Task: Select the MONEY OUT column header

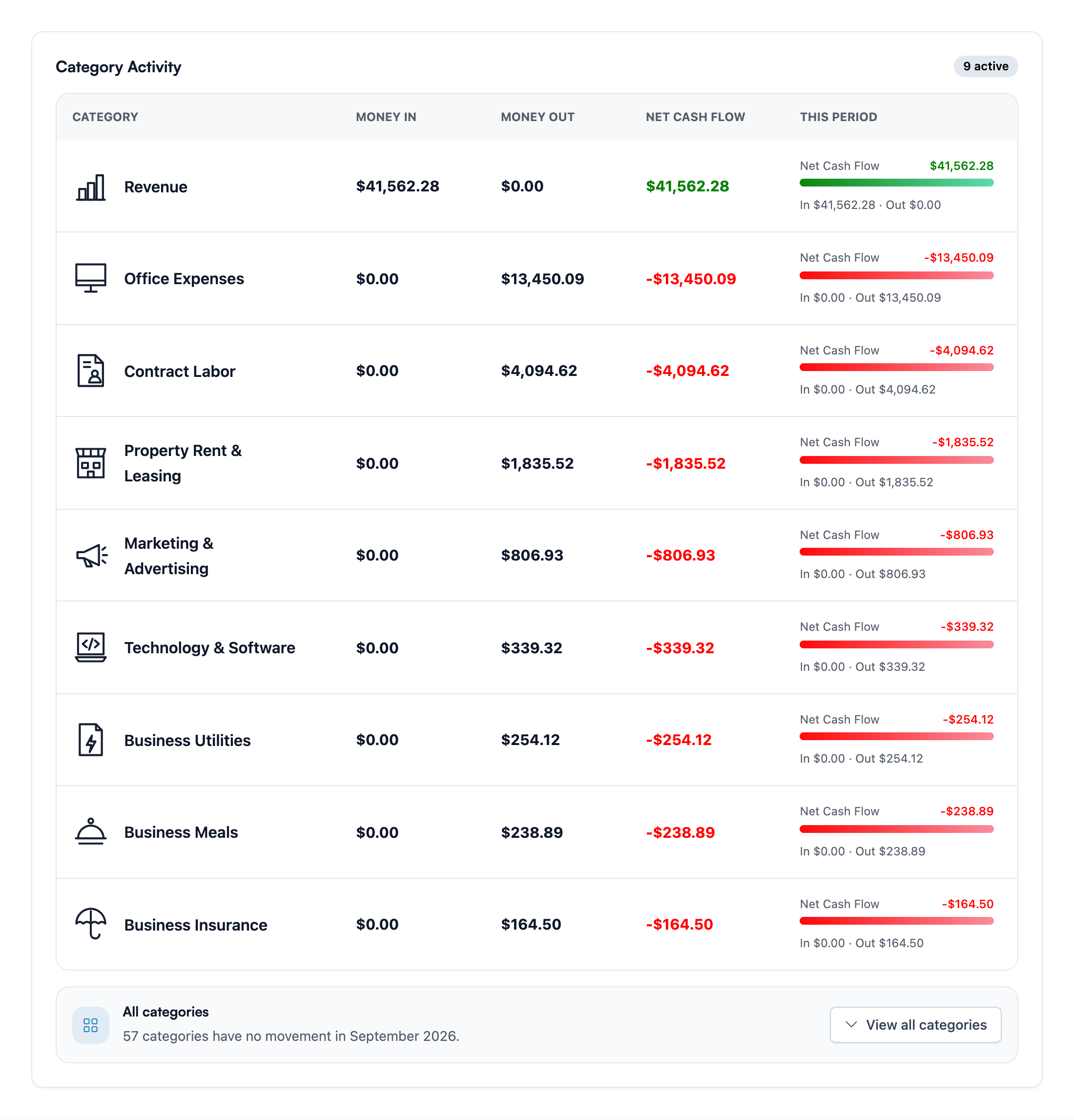Action: tap(537, 117)
